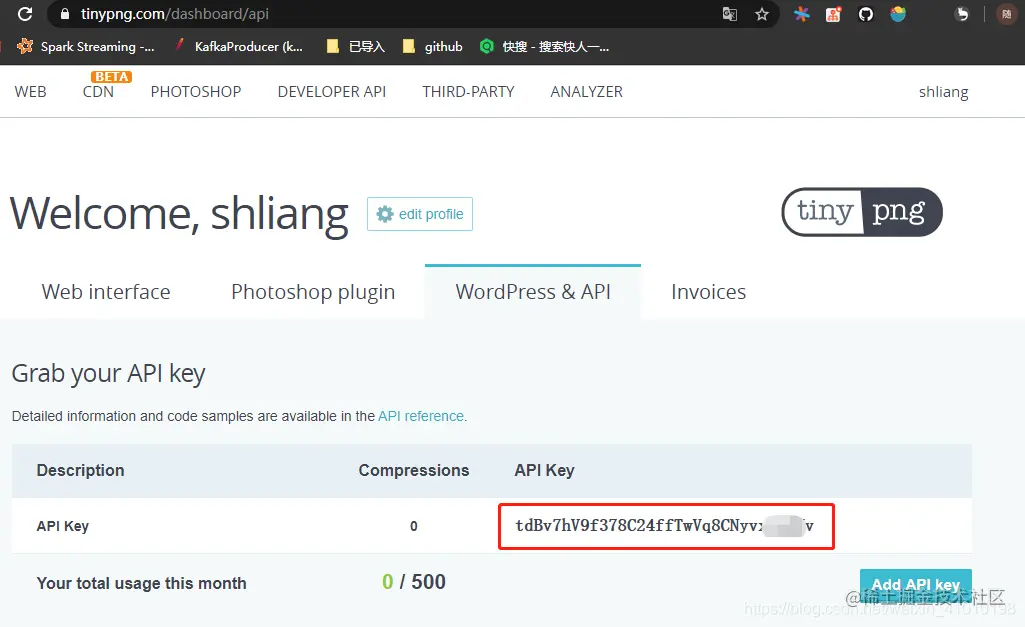1025x627 pixels.
Task: Open the Google Translate icon in address bar
Action: pyautogui.click(x=729, y=14)
